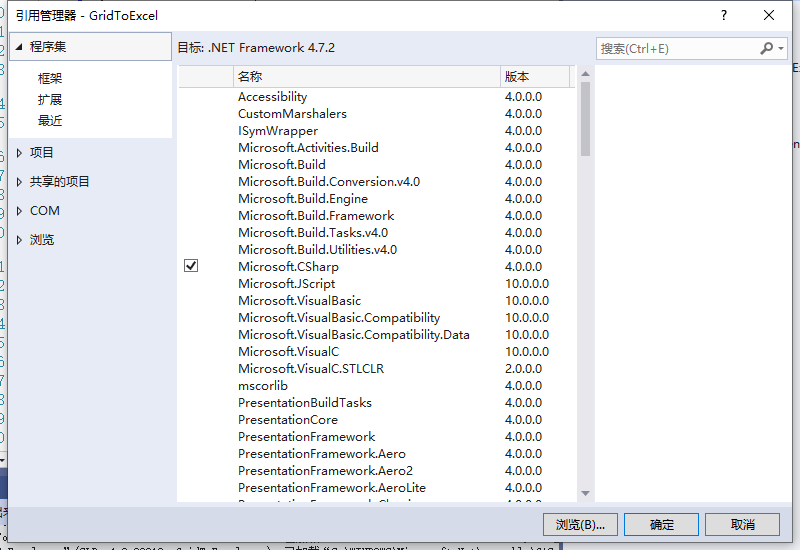Select the PresentationCore row
Screen dimensions: 800x550
[x=377, y=419]
